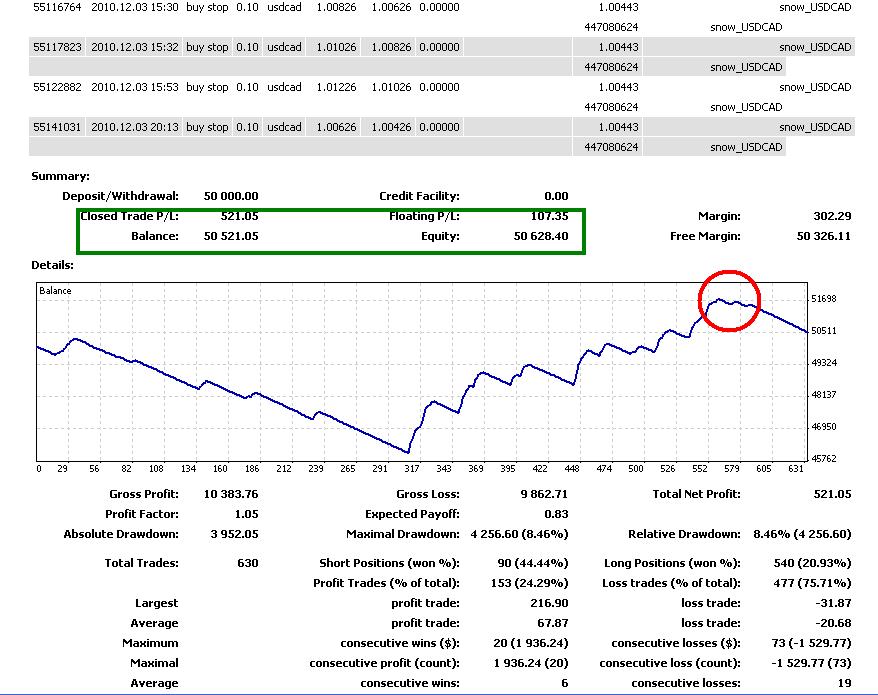
Task: Click order number 55122882
Action: click(x=57, y=87)
